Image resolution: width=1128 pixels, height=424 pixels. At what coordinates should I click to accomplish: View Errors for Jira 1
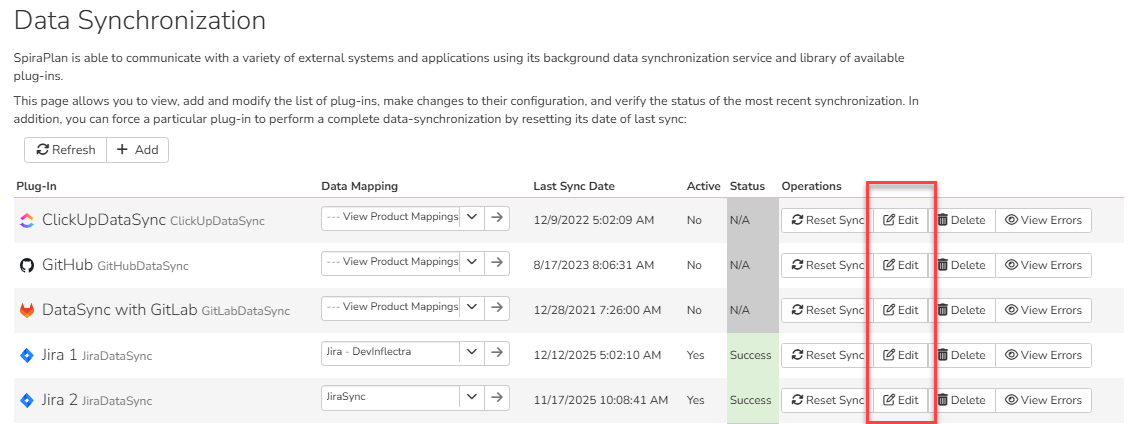(x=1043, y=355)
